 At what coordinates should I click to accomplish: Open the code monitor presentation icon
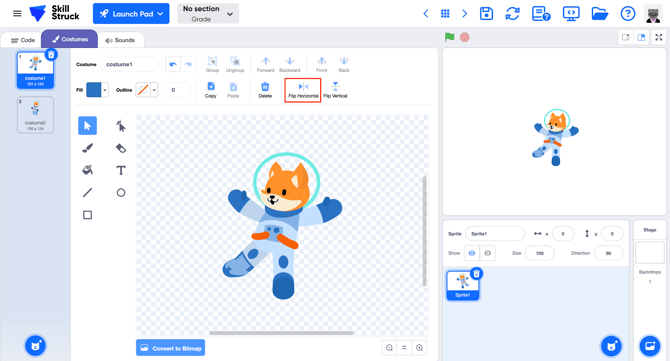coord(571,14)
